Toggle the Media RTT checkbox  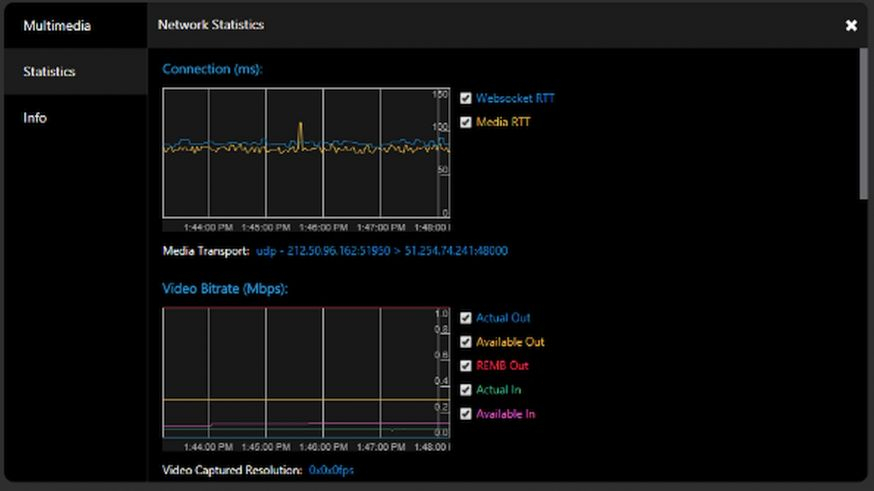click(466, 122)
